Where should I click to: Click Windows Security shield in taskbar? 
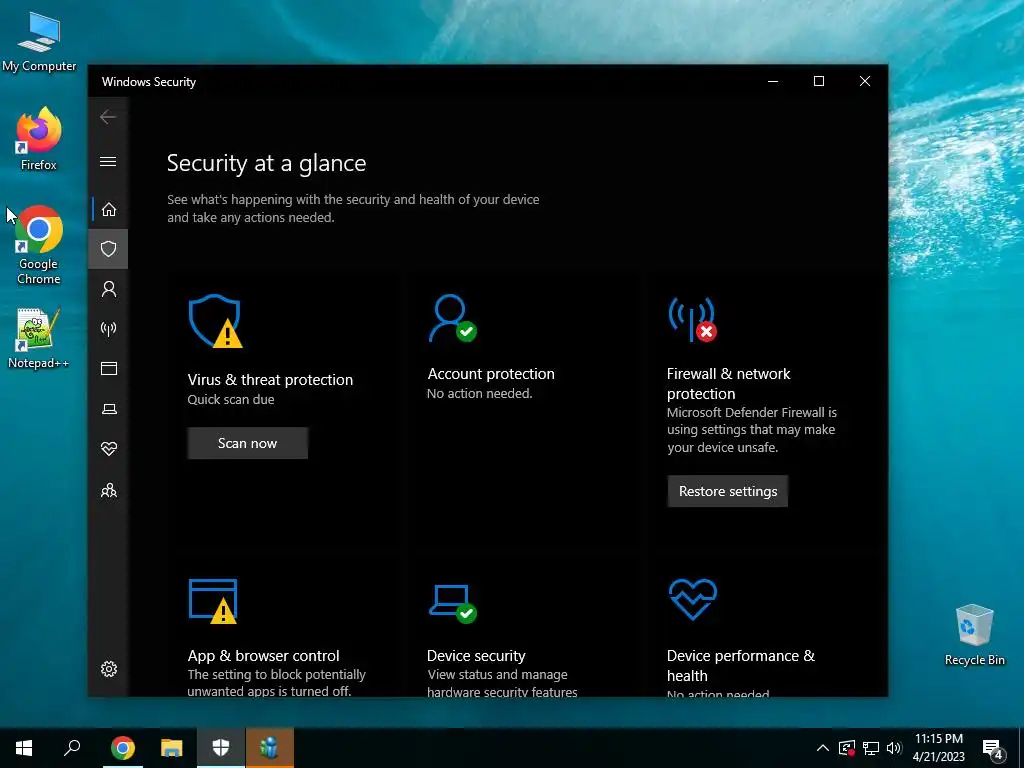click(x=221, y=748)
